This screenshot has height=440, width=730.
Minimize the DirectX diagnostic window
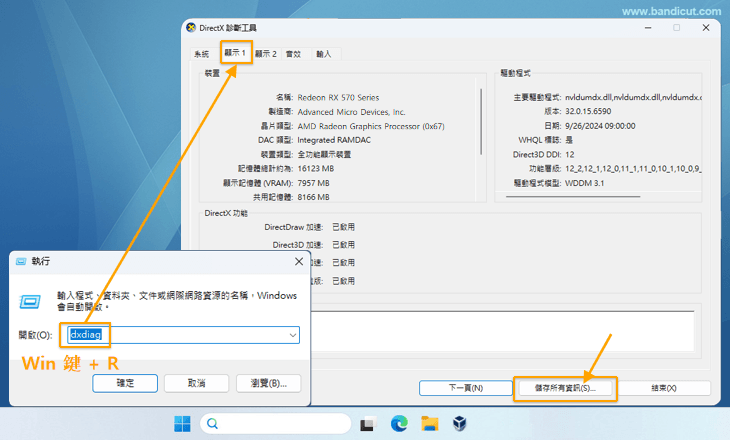pyautogui.click(x=648, y=27)
